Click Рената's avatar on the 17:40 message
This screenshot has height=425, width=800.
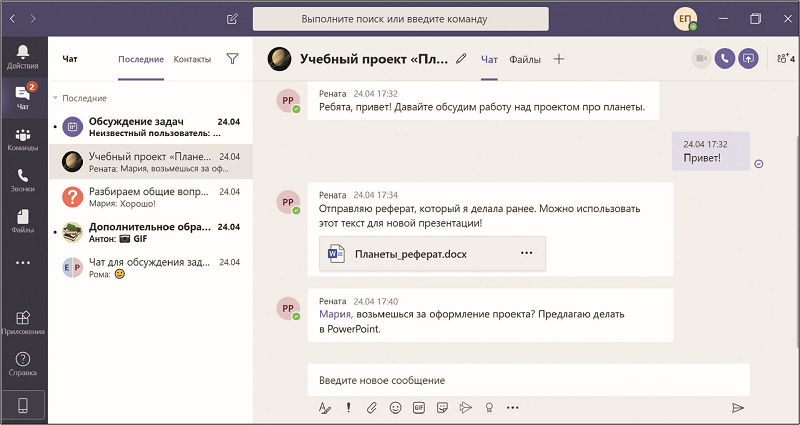tap(288, 309)
